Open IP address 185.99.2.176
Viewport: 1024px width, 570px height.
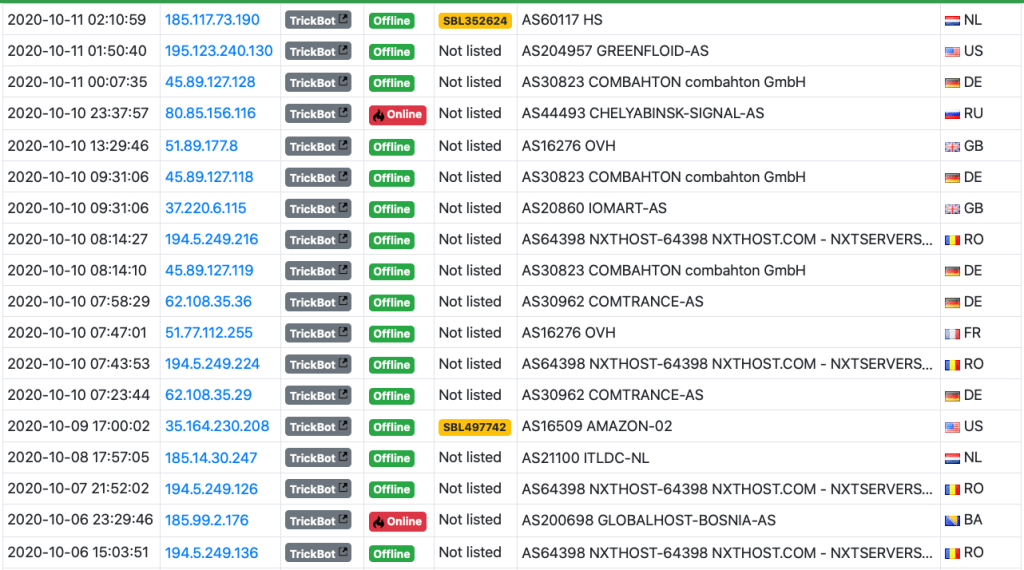point(206,520)
